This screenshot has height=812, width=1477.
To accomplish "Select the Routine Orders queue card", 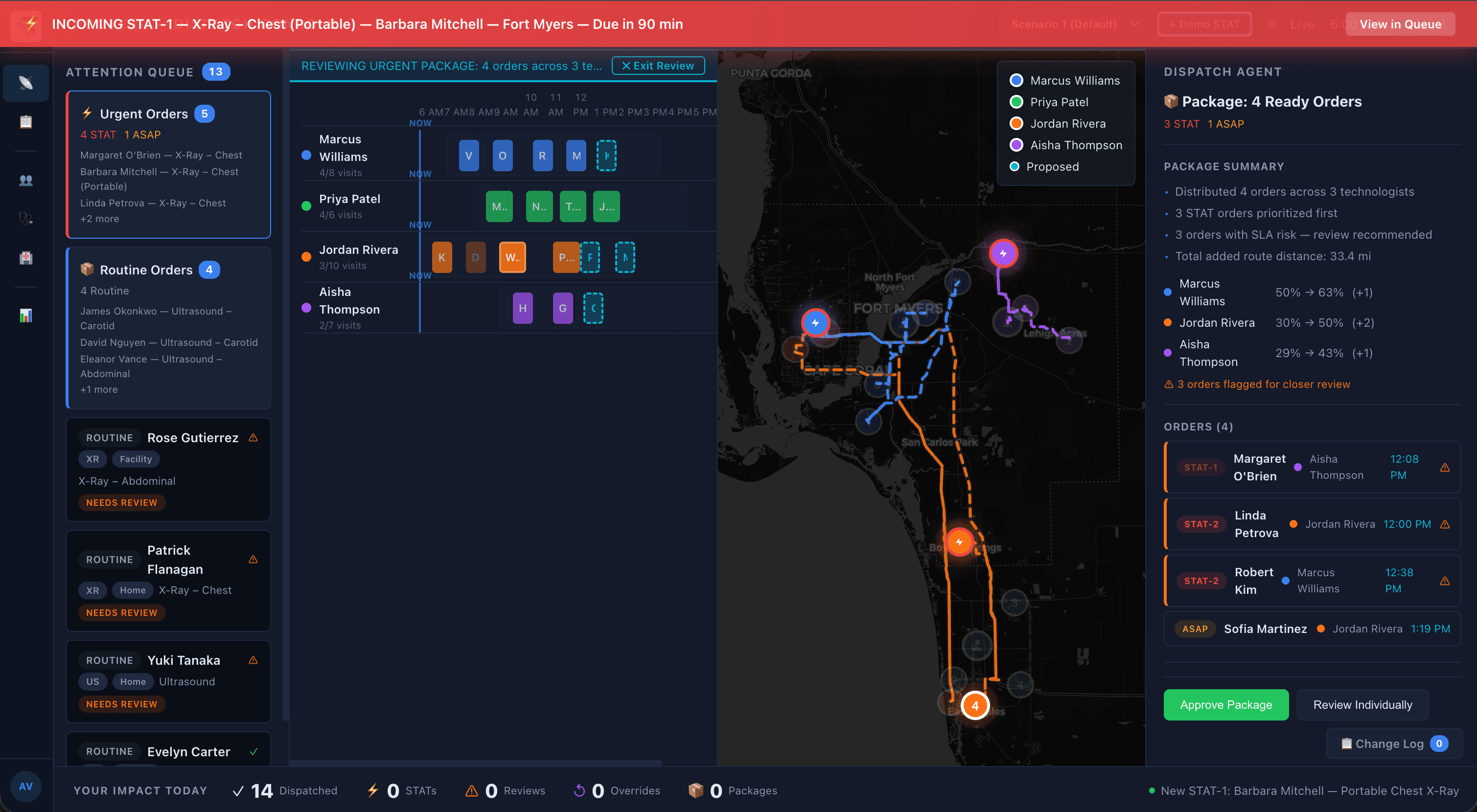I will click(x=168, y=328).
